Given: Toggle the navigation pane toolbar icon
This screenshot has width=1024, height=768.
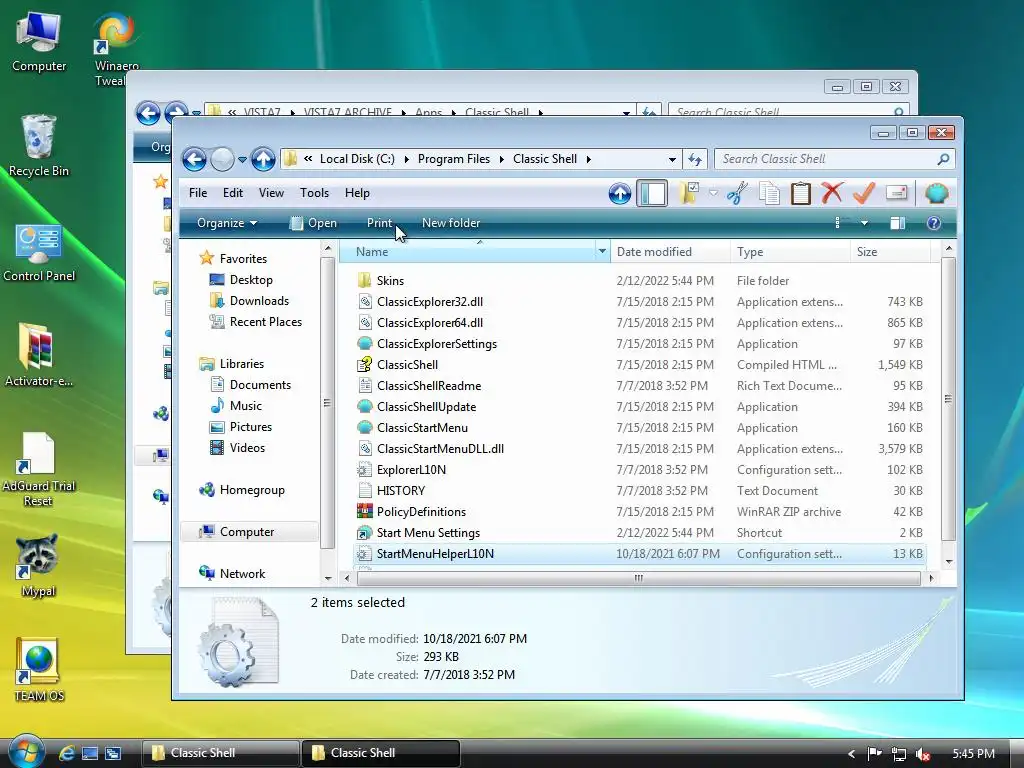Looking at the screenshot, I should [652, 193].
